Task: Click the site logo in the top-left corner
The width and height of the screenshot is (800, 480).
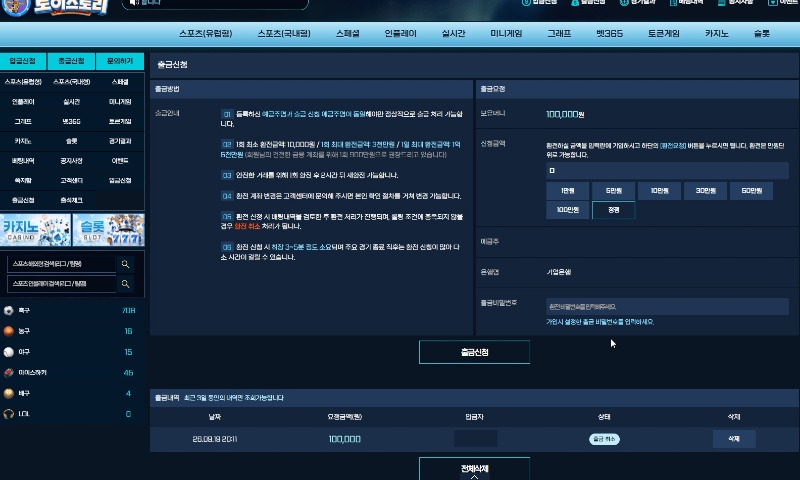Action: click(x=56, y=7)
